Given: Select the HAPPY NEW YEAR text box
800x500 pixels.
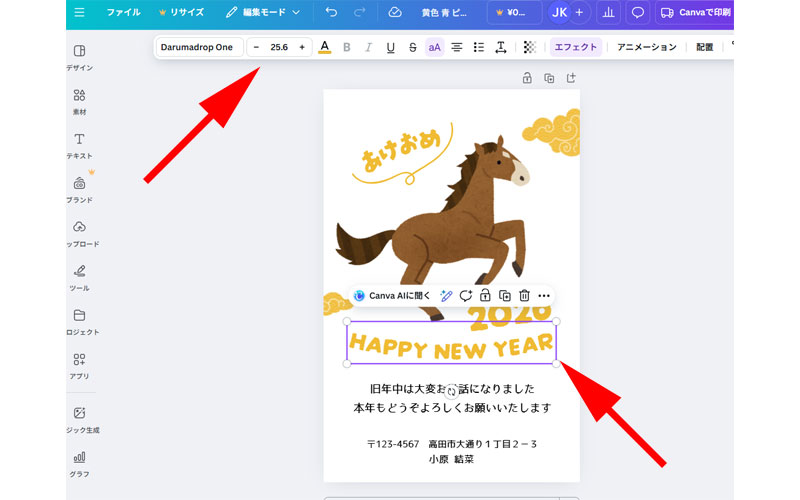Looking at the screenshot, I should (x=452, y=343).
